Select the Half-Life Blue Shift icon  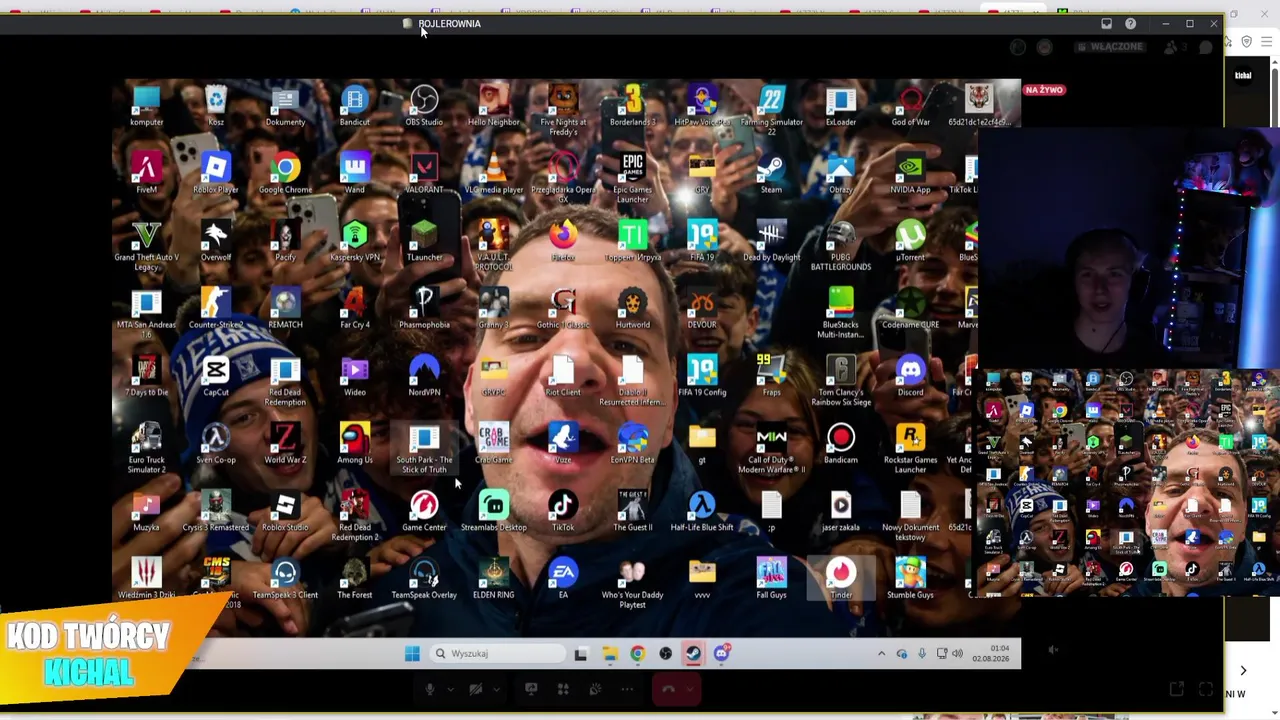click(702, 511)
